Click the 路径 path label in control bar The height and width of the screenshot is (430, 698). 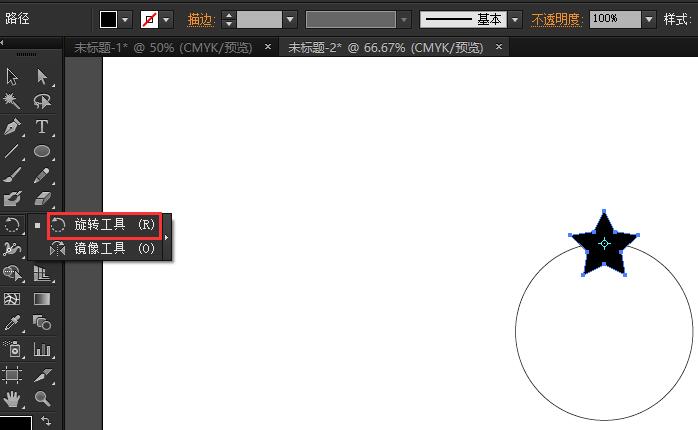17,18
